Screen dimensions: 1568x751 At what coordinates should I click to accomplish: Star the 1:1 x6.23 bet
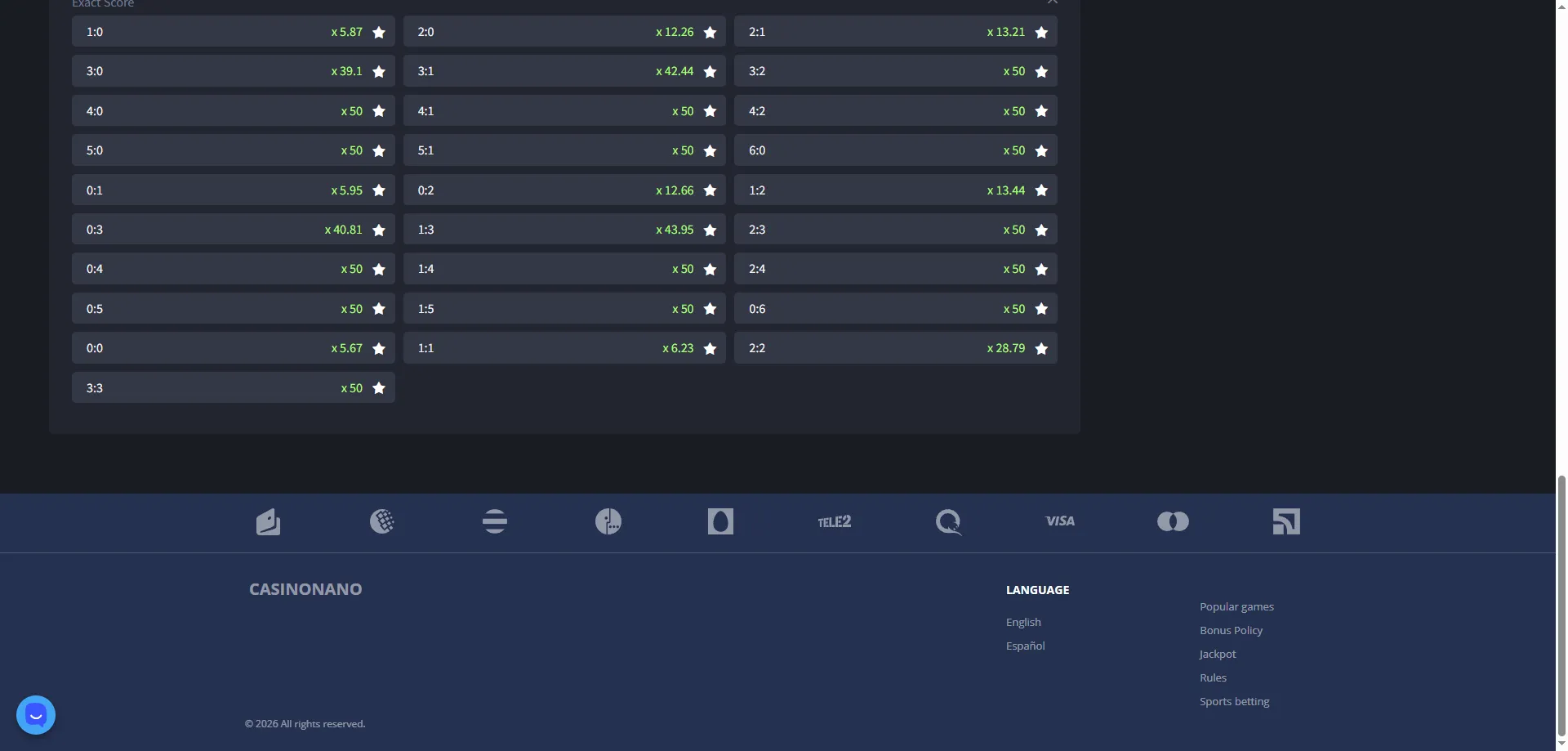point(710,348)
